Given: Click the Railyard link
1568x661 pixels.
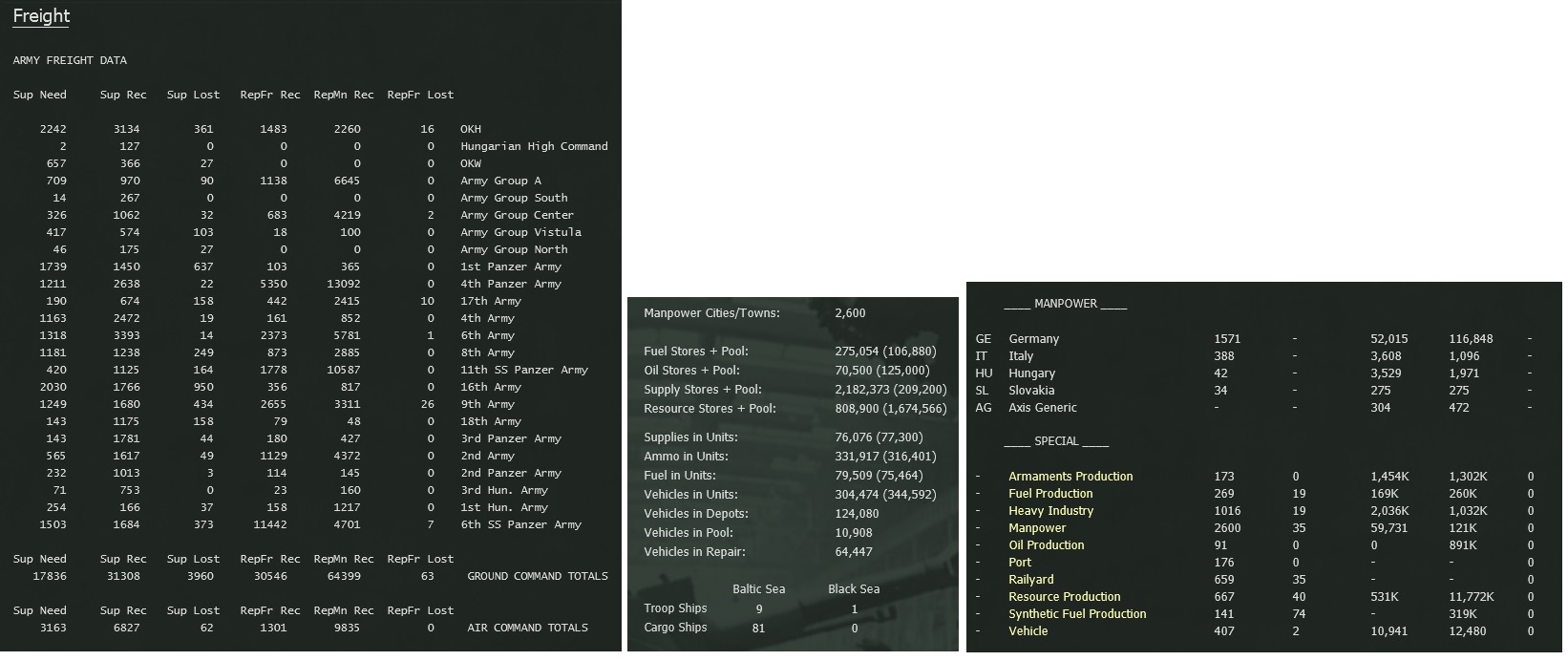Looking at the screenshot, I should (x=1031, y=580).
